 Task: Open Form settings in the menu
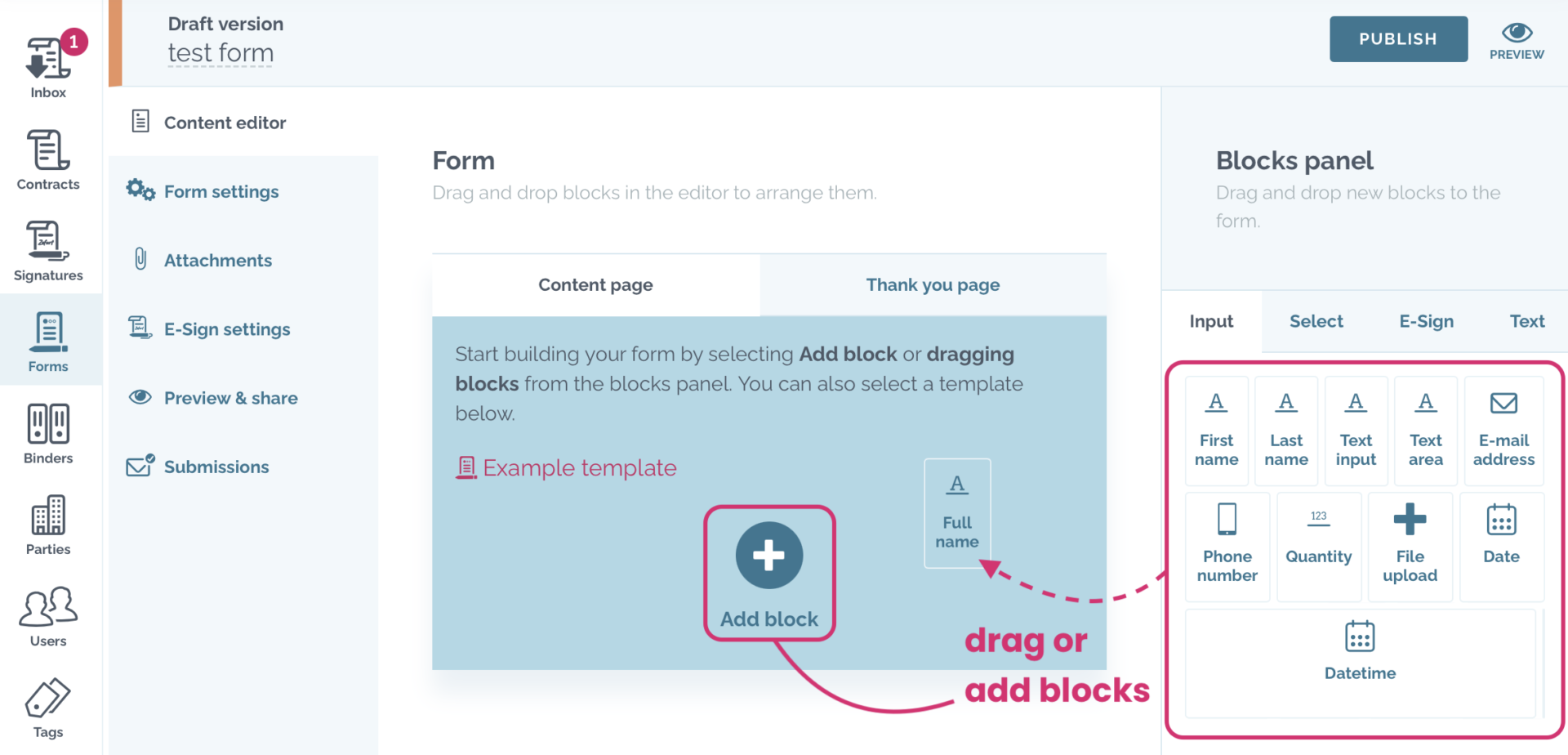(221, 191)
